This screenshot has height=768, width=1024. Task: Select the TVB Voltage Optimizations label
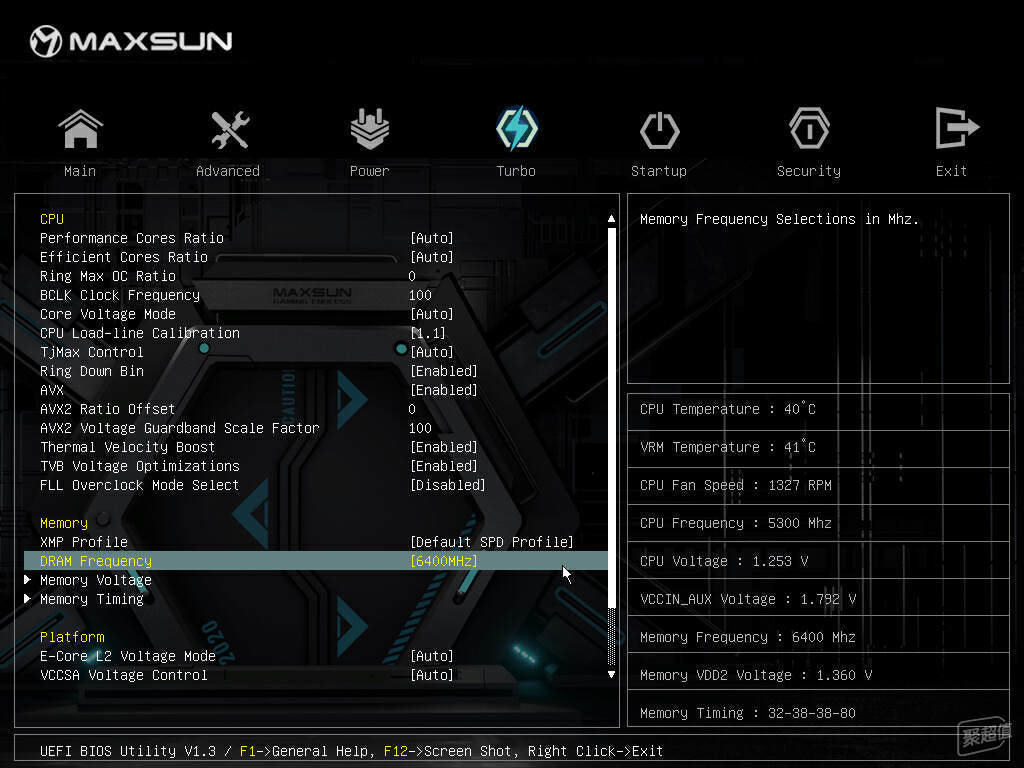(140, 466)
